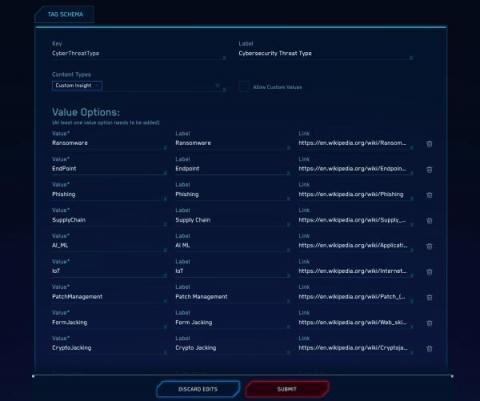Edit the Key field CyberThreatType

coord(139,53)
